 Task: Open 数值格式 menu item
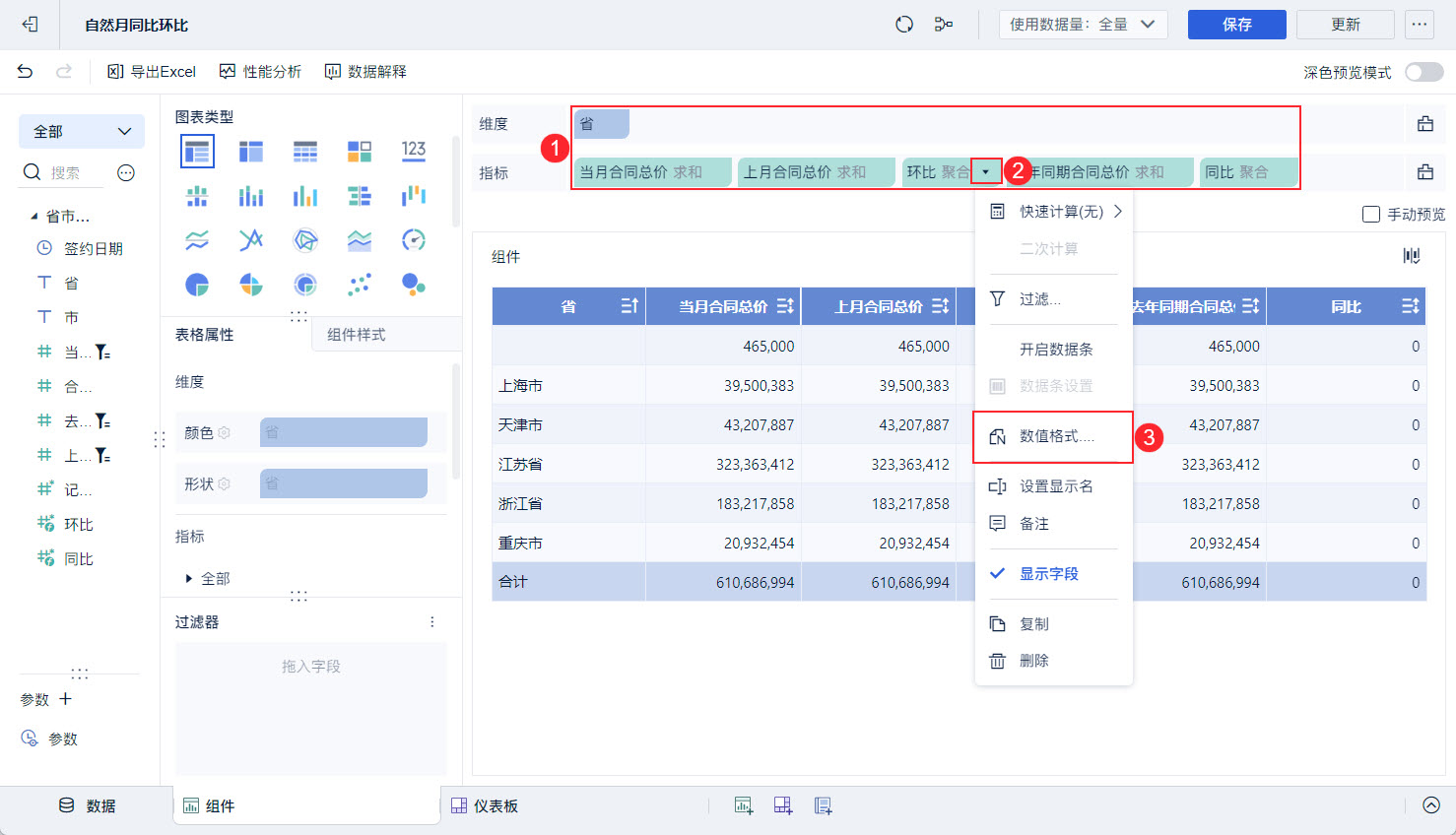pos(1054,436)
